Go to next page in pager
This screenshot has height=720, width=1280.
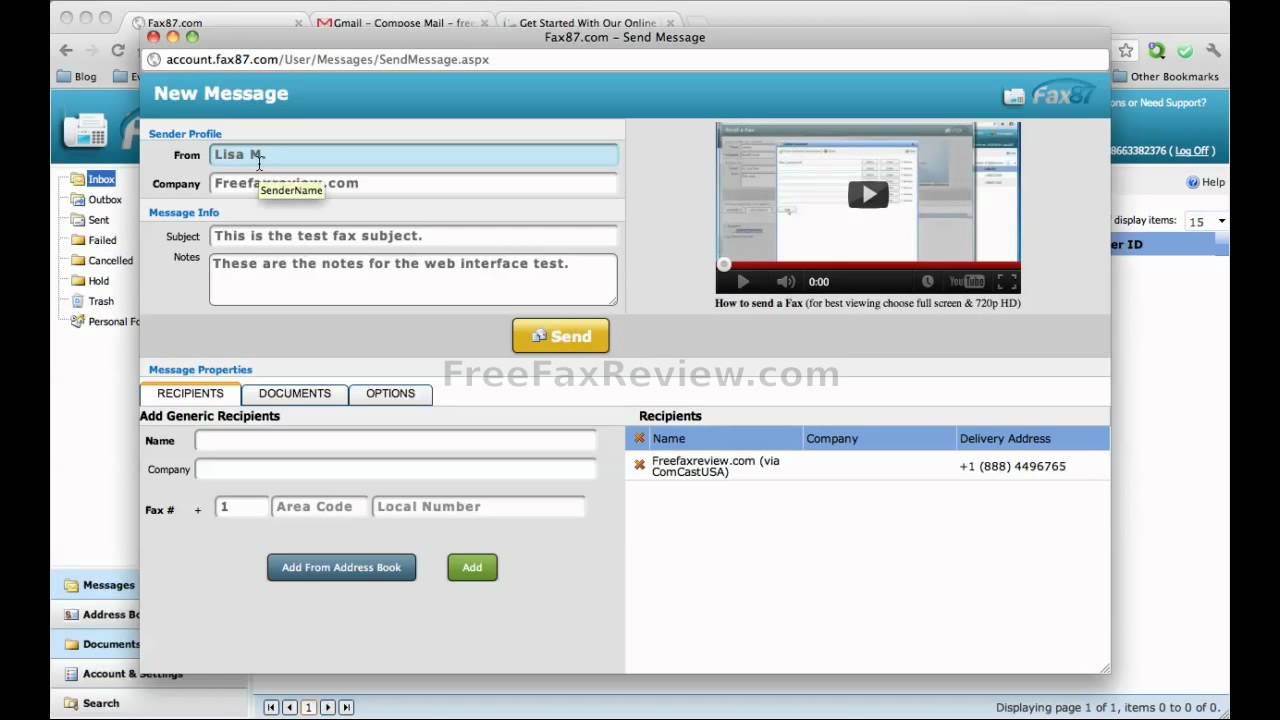(x=327, y=707)
